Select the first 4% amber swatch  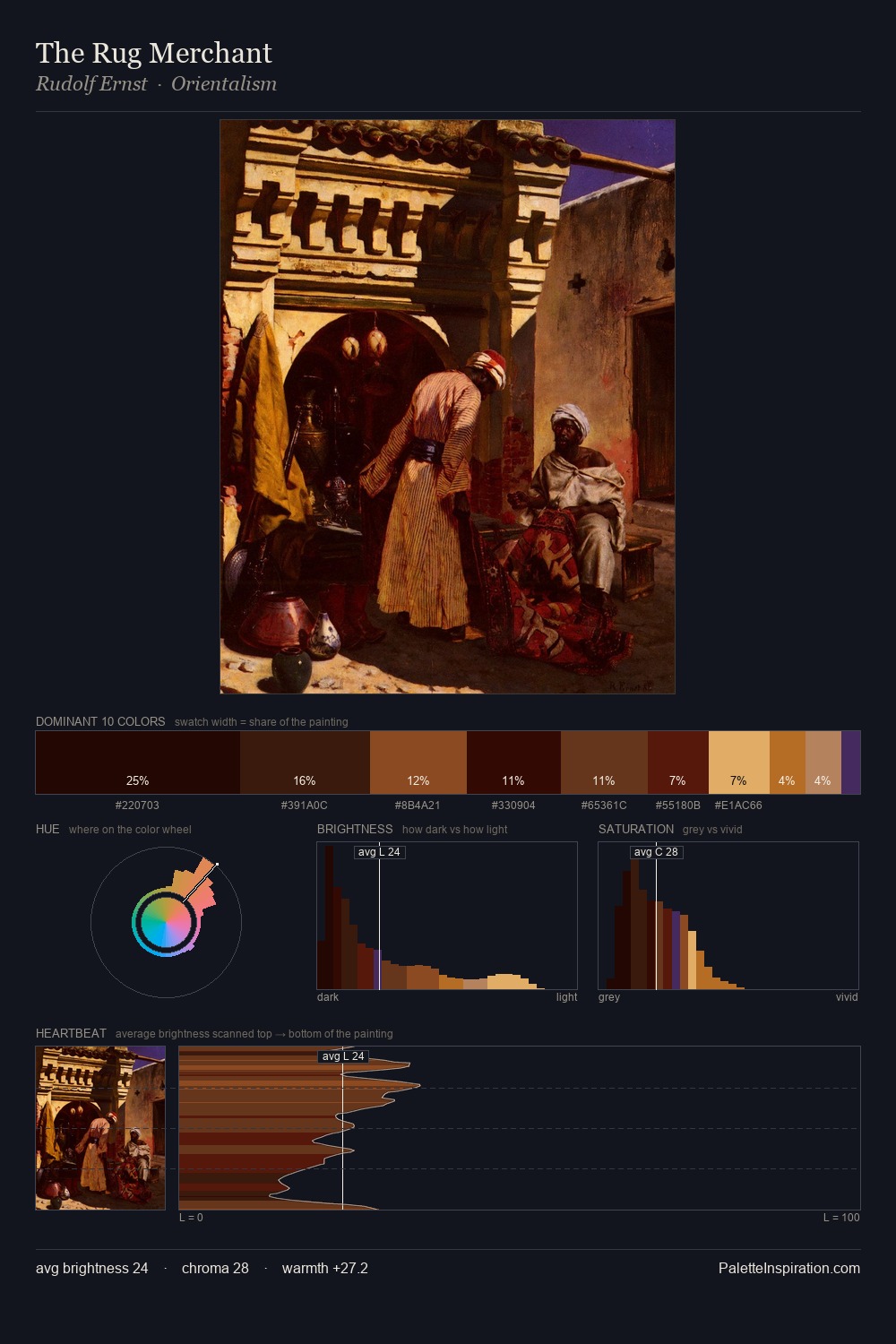788,762
